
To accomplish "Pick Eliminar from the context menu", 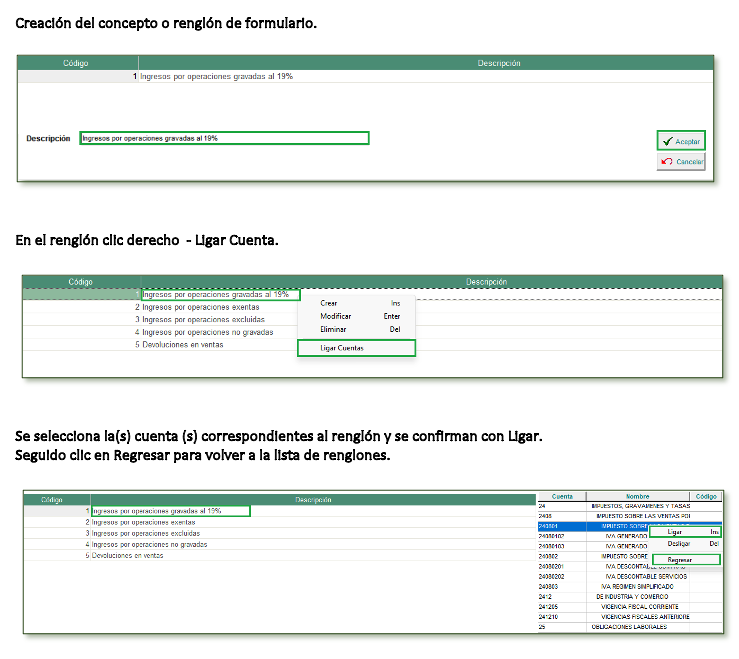I will (333, 329).
